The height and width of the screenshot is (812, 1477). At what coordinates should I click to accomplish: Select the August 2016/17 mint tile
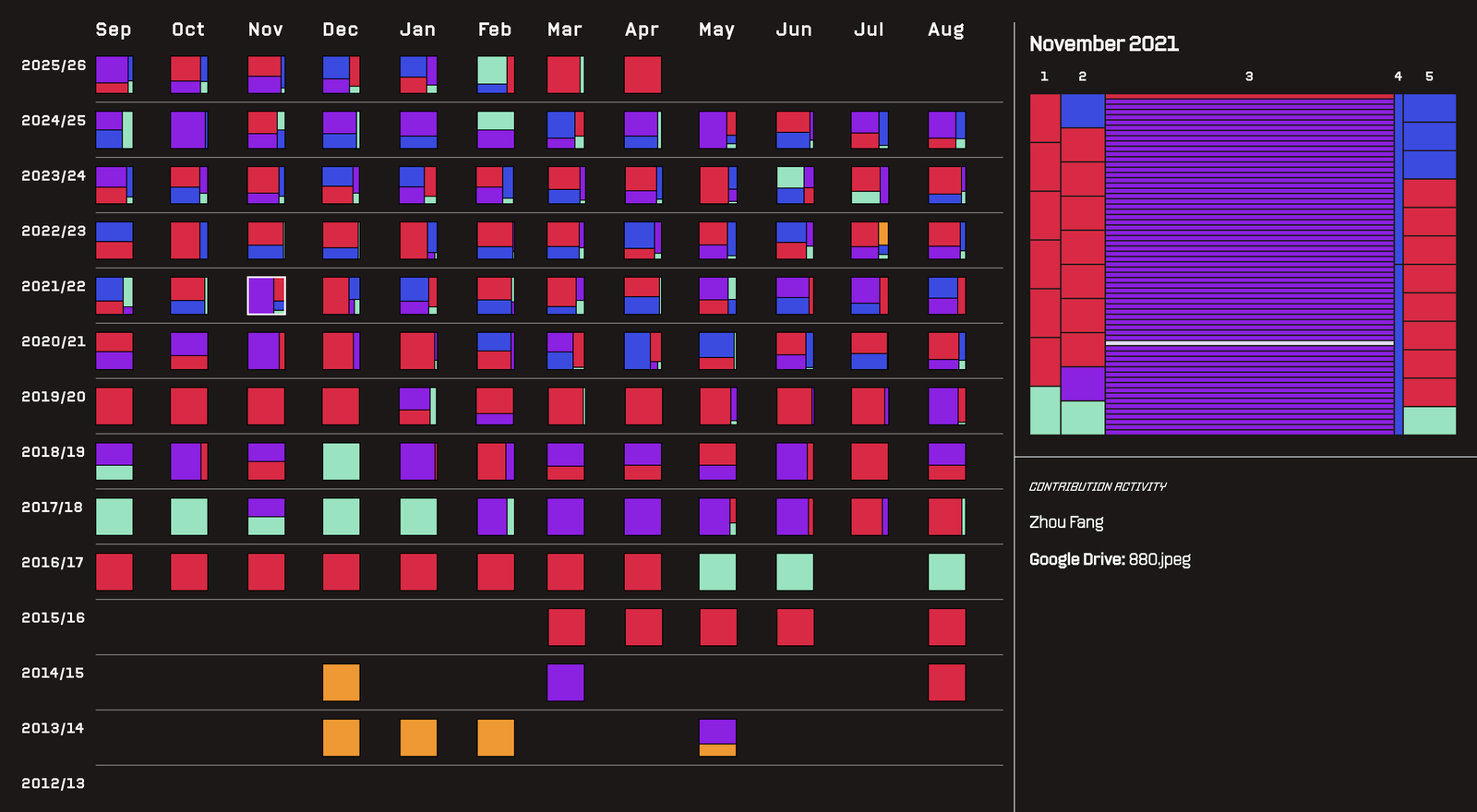(x=946, y=572)
